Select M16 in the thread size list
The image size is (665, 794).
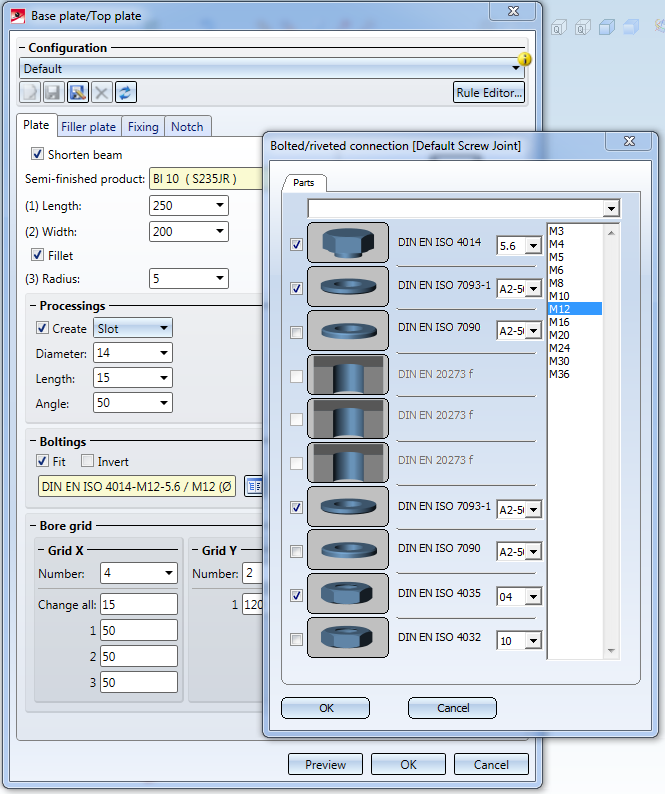(558, 322)
